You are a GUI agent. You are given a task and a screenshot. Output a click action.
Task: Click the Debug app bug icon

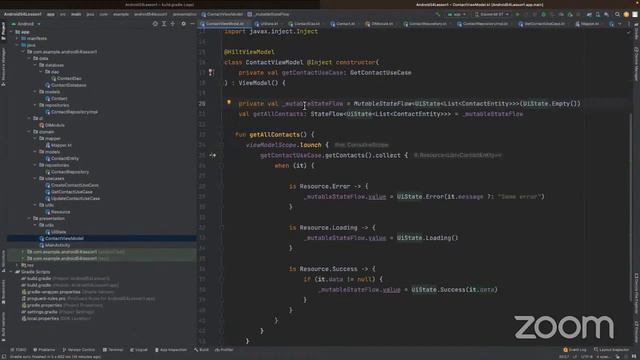point(543,14)
